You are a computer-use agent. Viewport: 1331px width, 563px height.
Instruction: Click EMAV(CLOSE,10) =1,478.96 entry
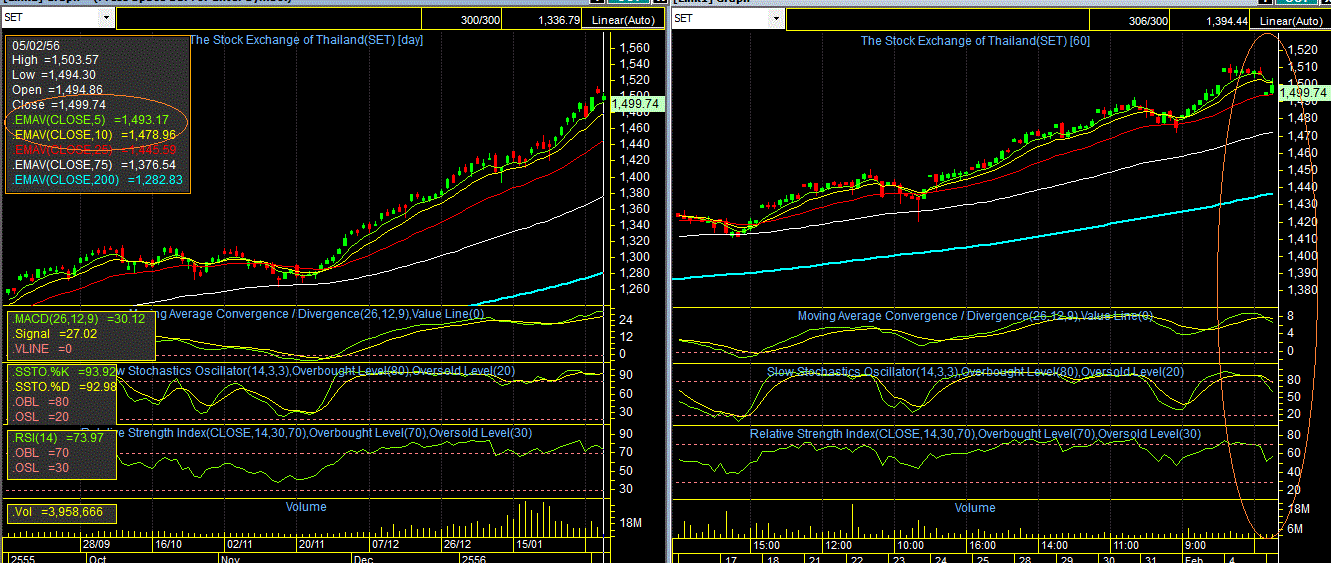click(x=94, y=135)
